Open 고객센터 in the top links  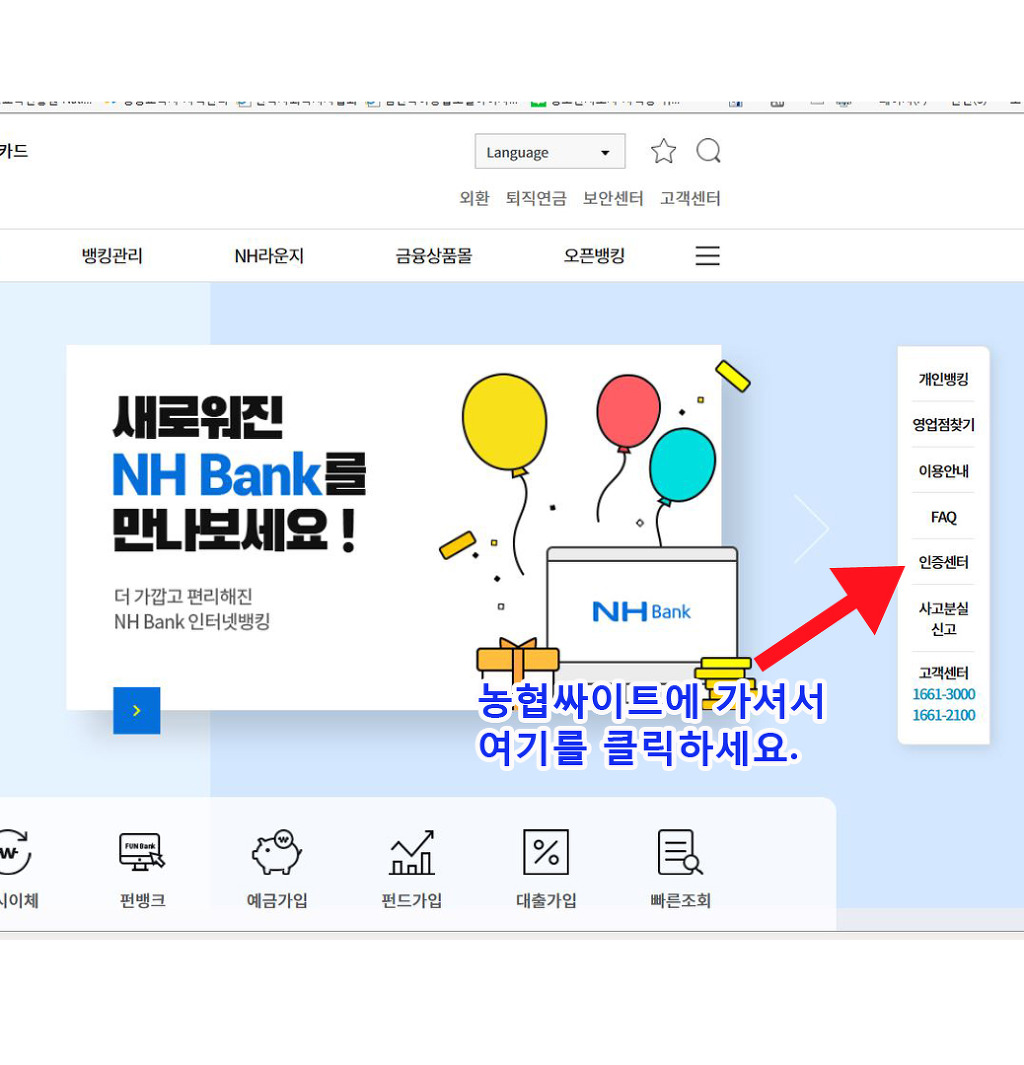click(690, 198)
